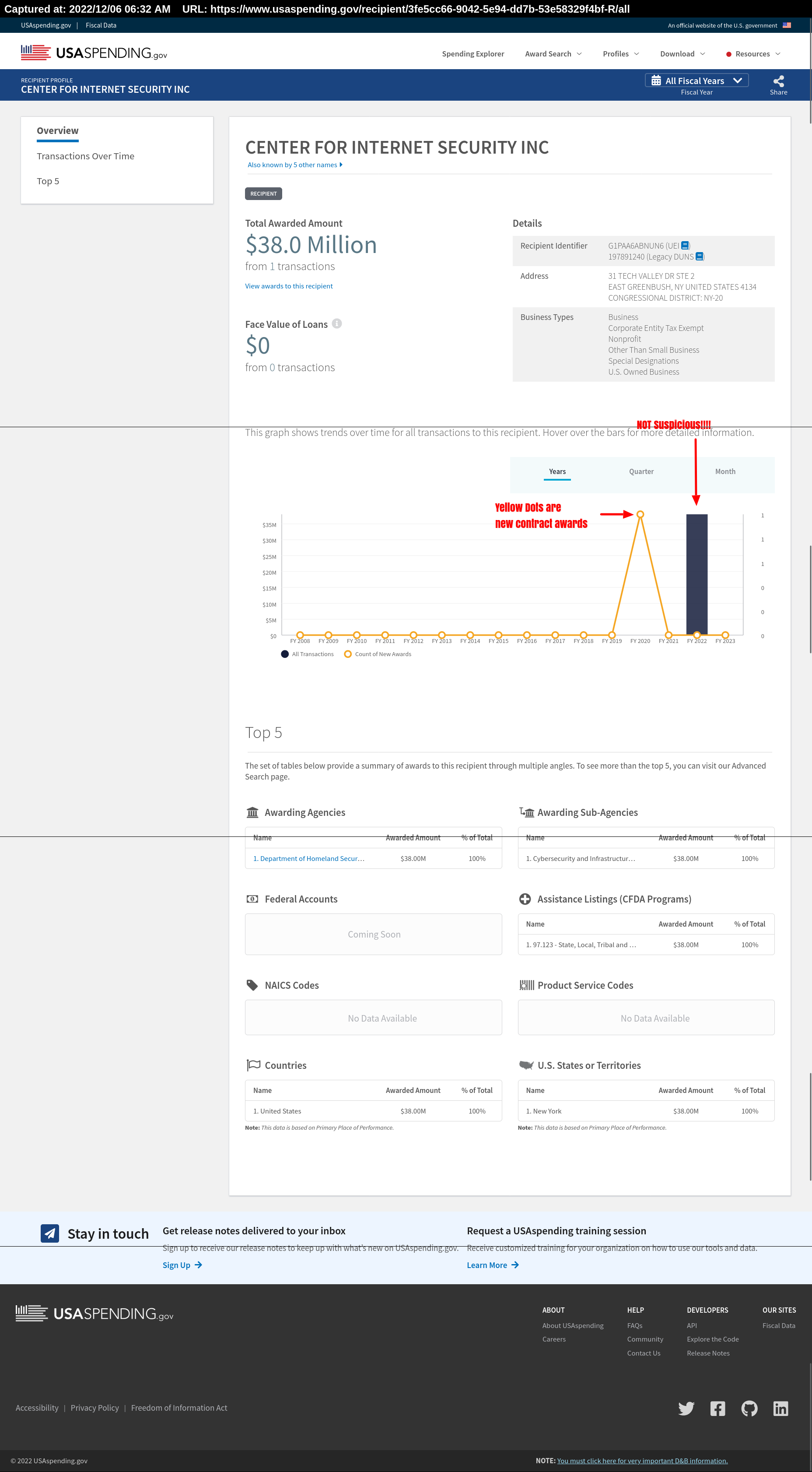Open the LinkedIn footer icon

click(x=780, y=1409)
